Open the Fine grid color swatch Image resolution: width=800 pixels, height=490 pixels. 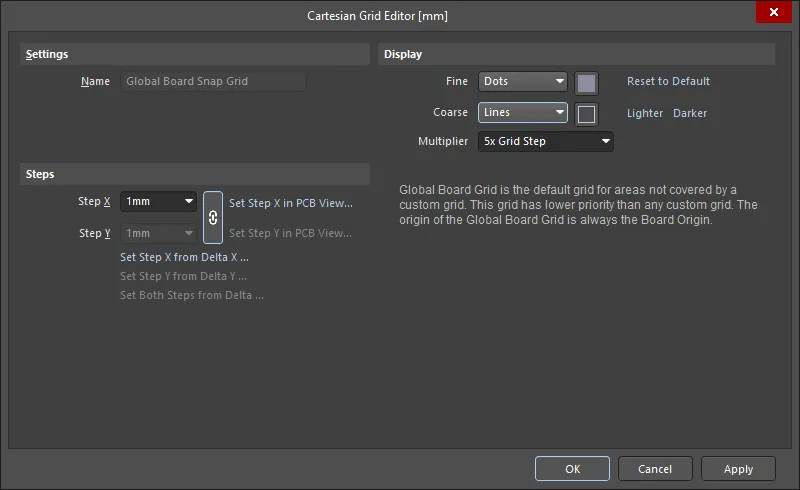pos(586,83)
